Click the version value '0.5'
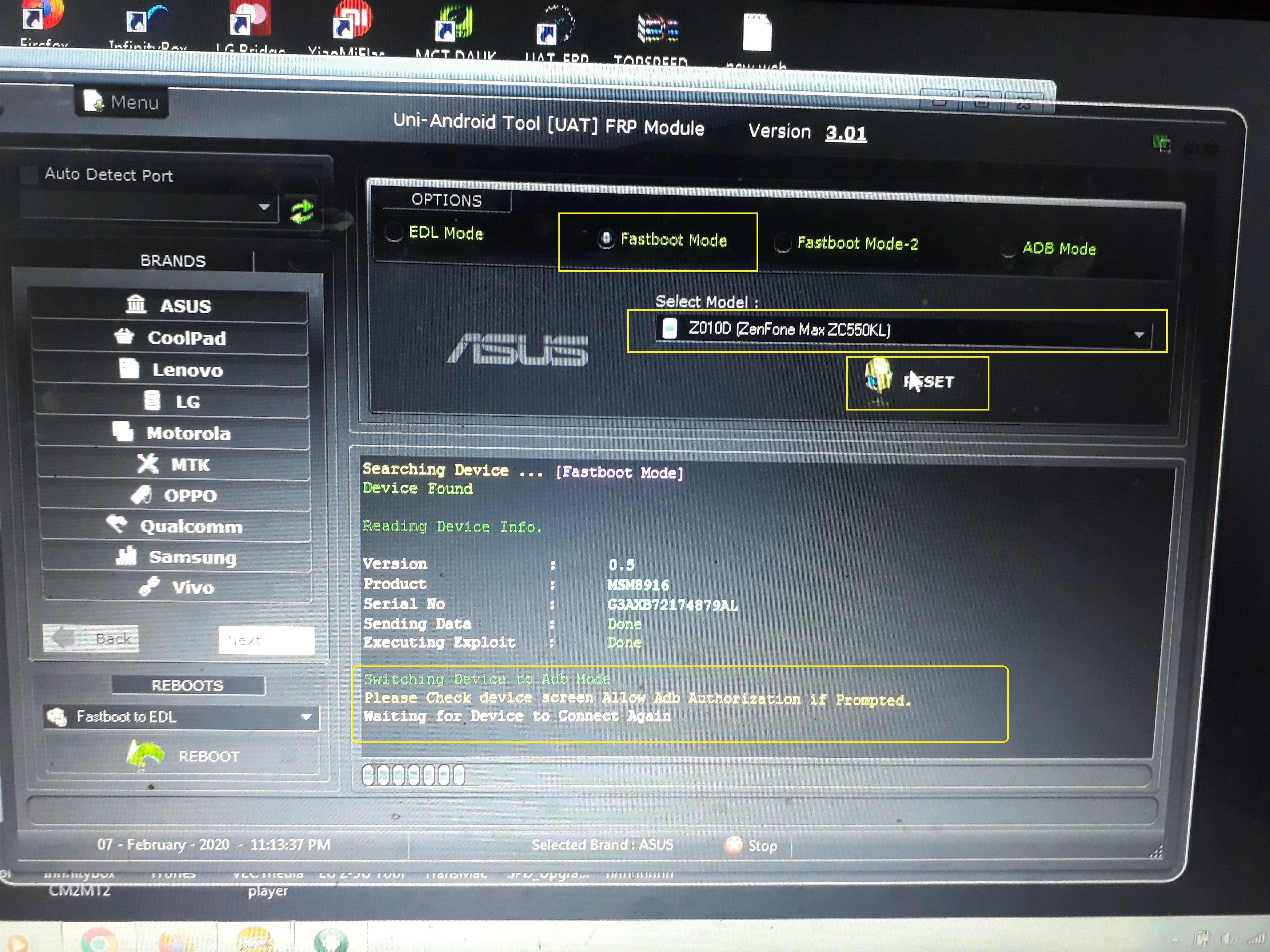 click(x=621, y=565)
